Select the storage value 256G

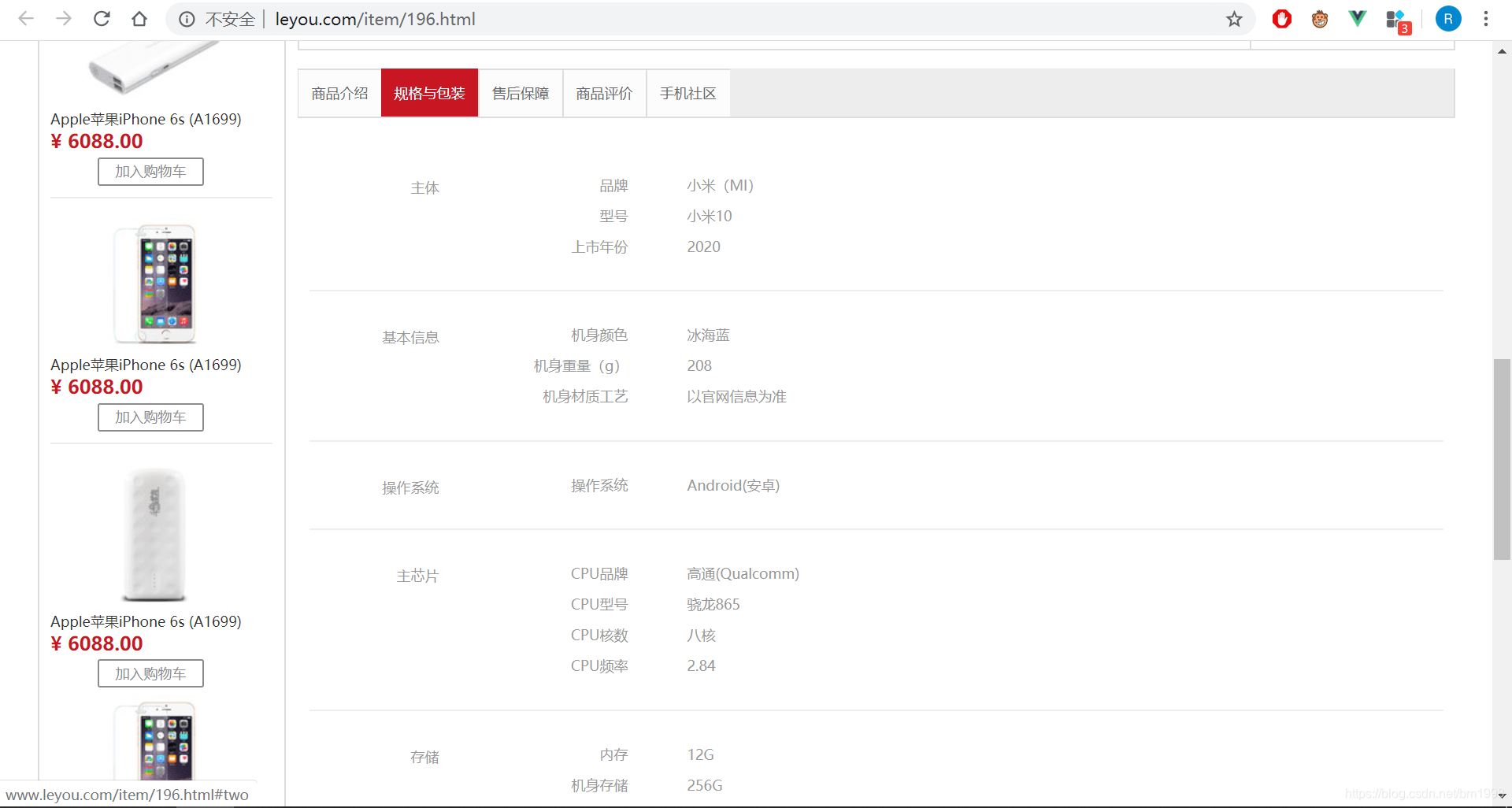[704, 786]
